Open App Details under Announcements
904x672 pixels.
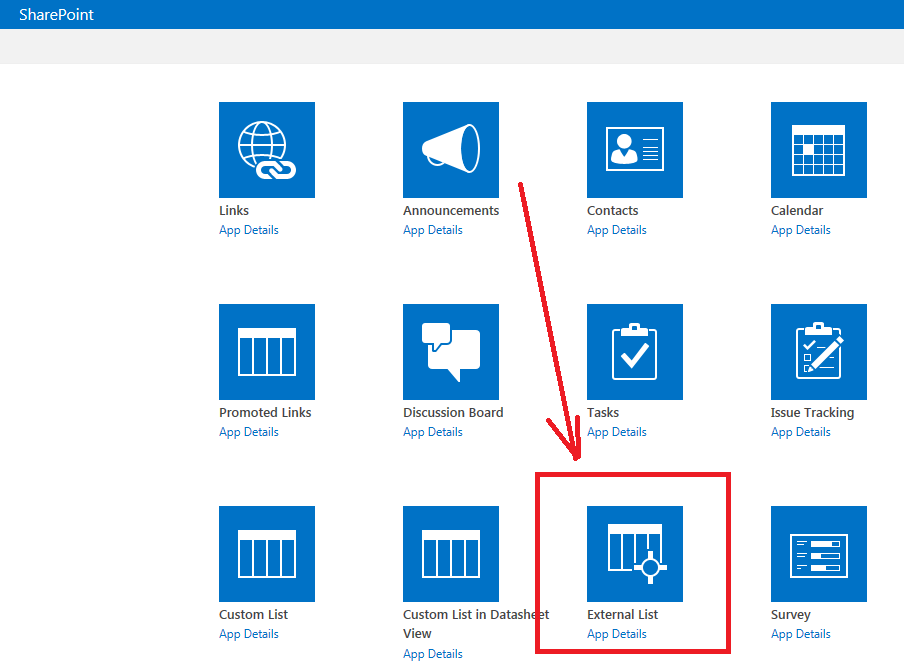point(433,229)
